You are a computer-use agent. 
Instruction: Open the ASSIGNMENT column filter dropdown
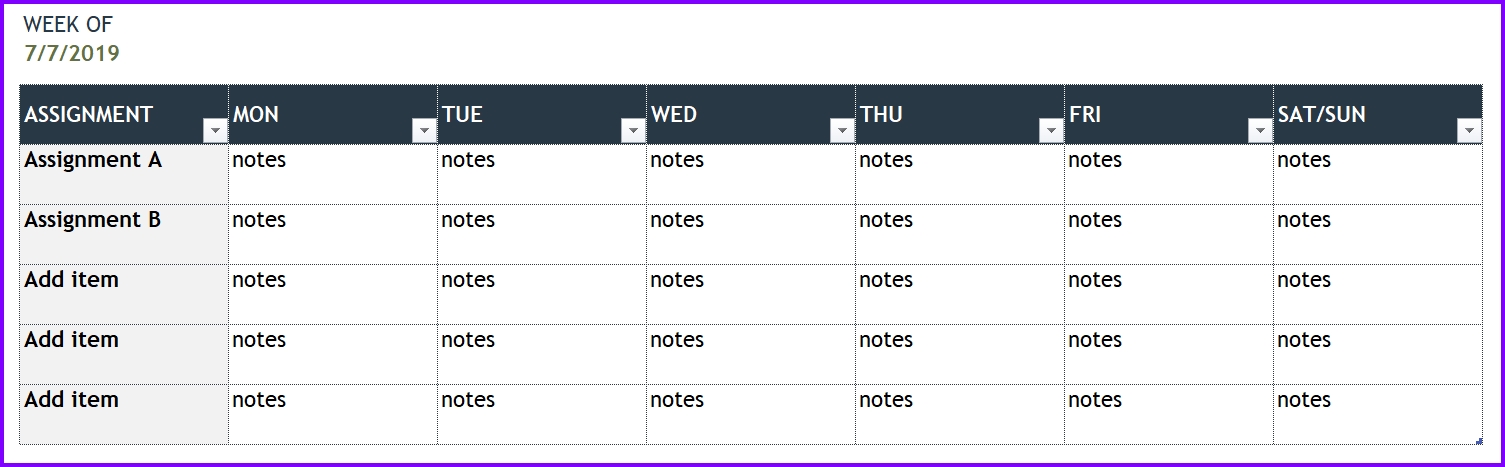[215, 131]
